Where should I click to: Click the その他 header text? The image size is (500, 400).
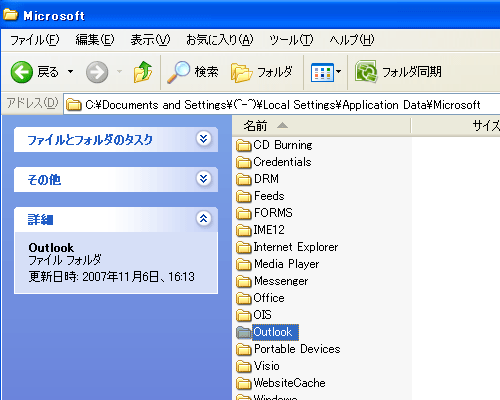[x=44, y=180]
